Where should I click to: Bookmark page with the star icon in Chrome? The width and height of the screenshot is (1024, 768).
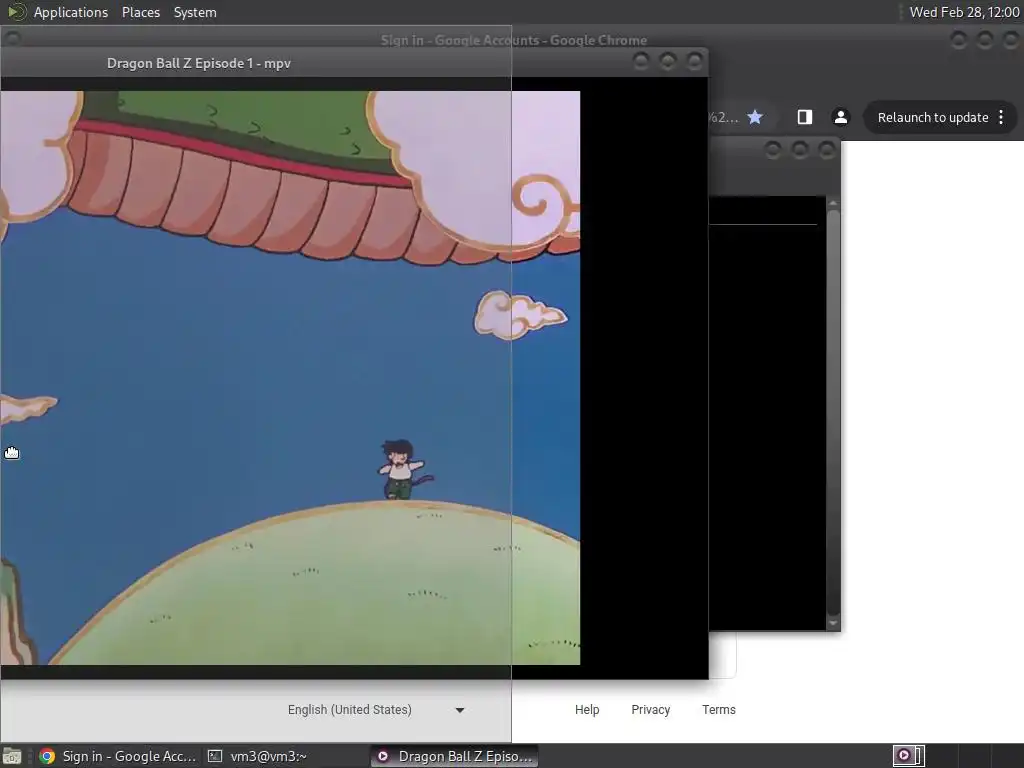pos(755,117)
